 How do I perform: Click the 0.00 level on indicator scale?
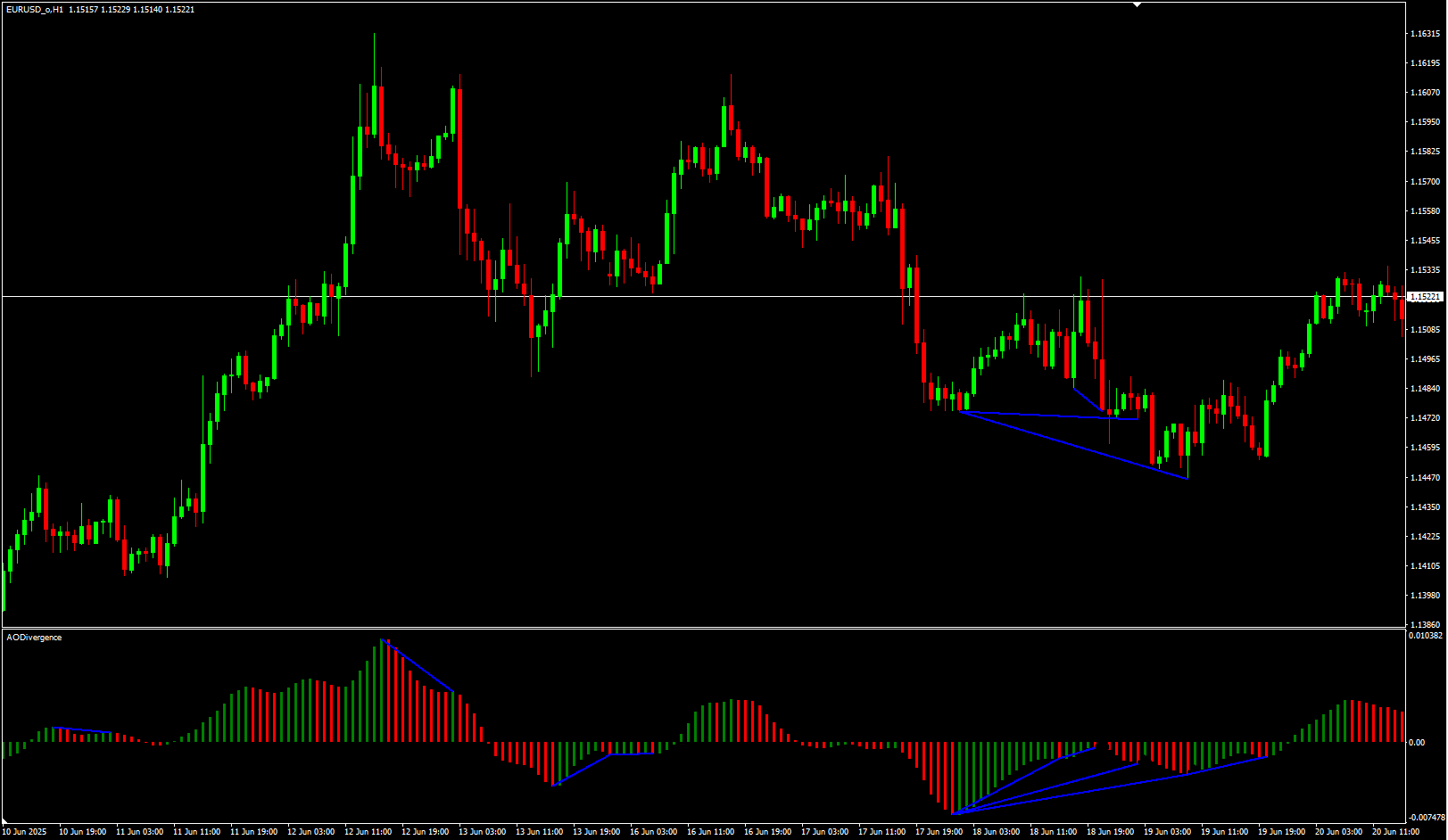[x=1417, y=742]
